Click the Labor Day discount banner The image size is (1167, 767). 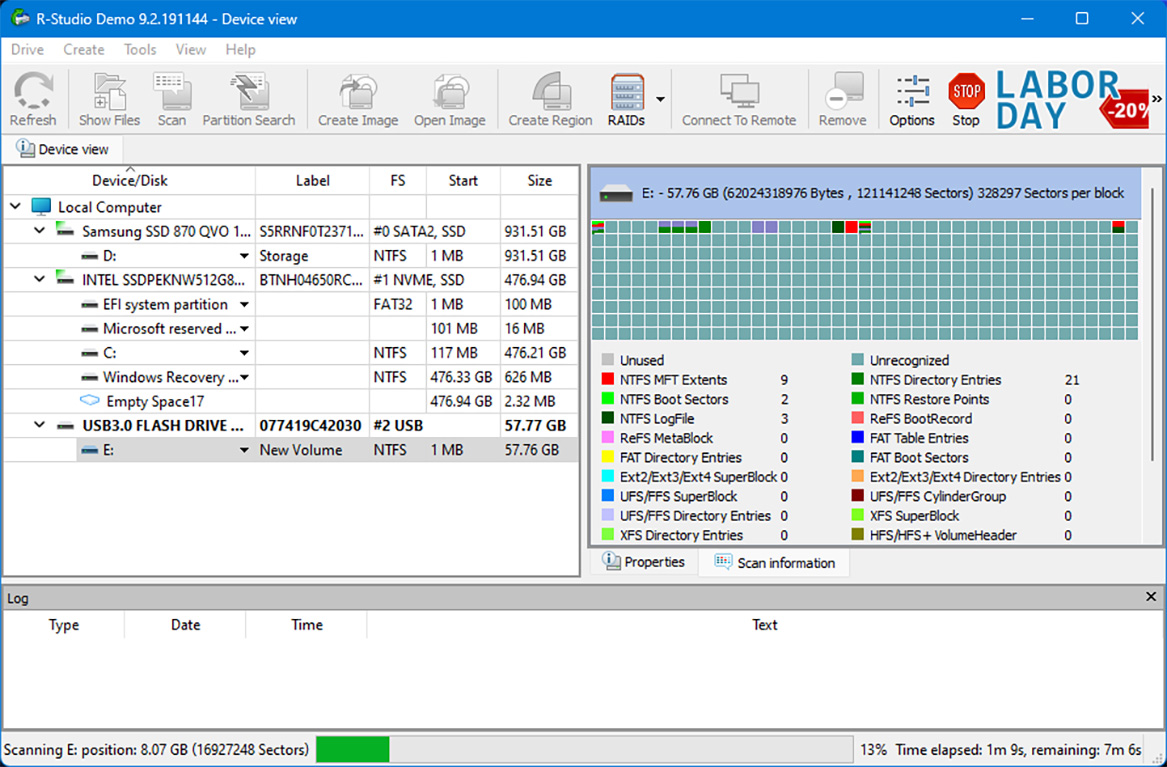pos(1070,100)
